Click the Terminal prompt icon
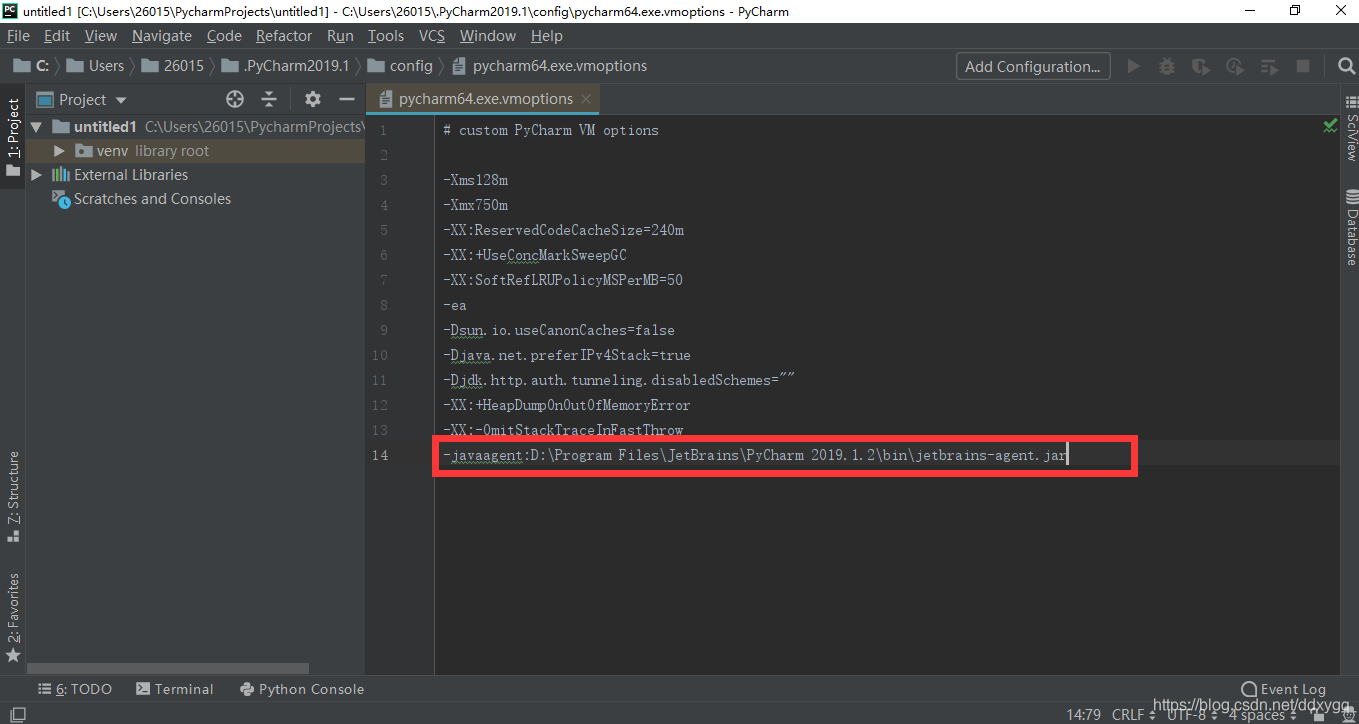 [x=143, y=689]
